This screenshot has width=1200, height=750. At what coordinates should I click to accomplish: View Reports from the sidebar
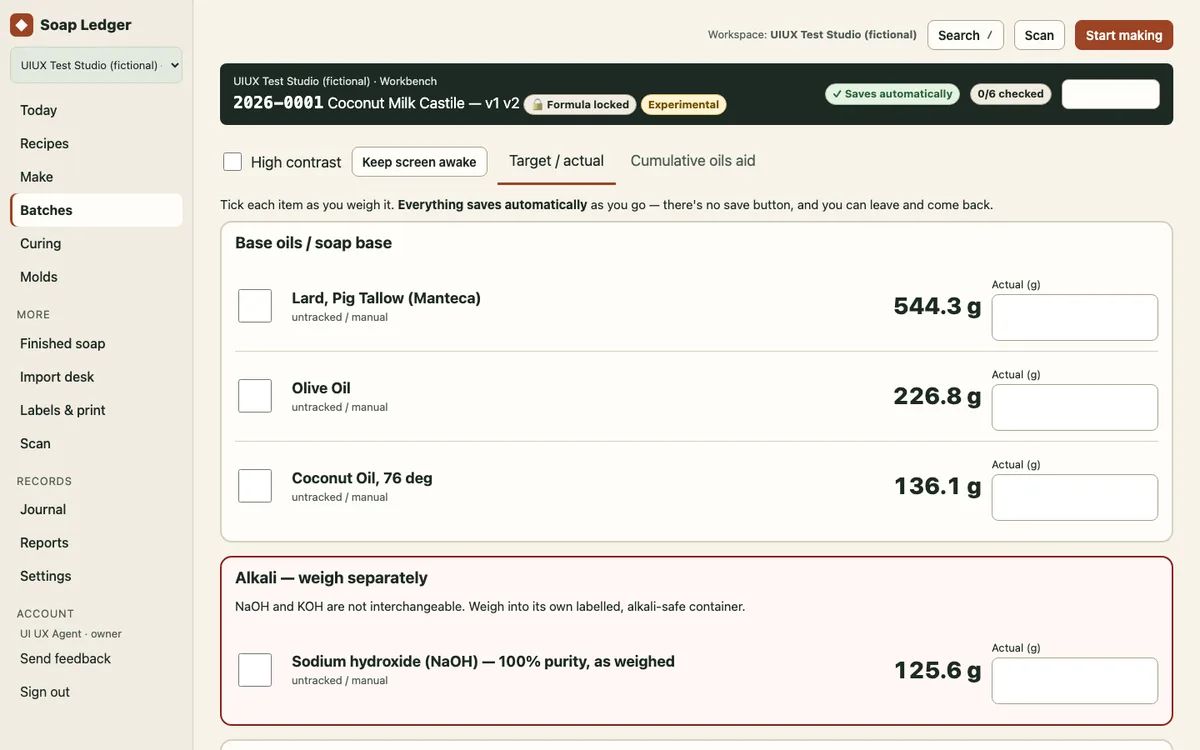coord(96,543)
